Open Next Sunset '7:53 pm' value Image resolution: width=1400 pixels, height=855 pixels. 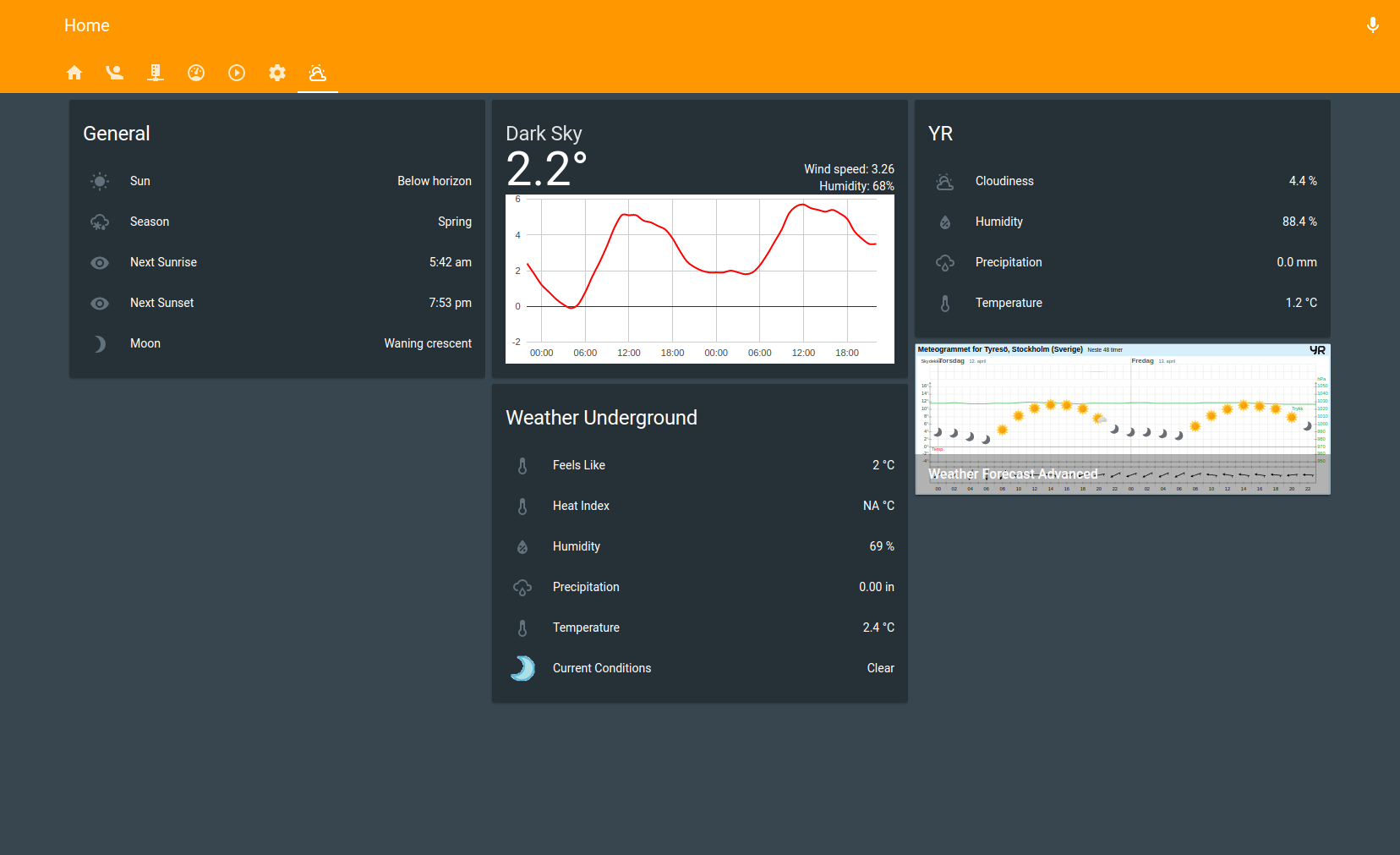pos(451,303)
